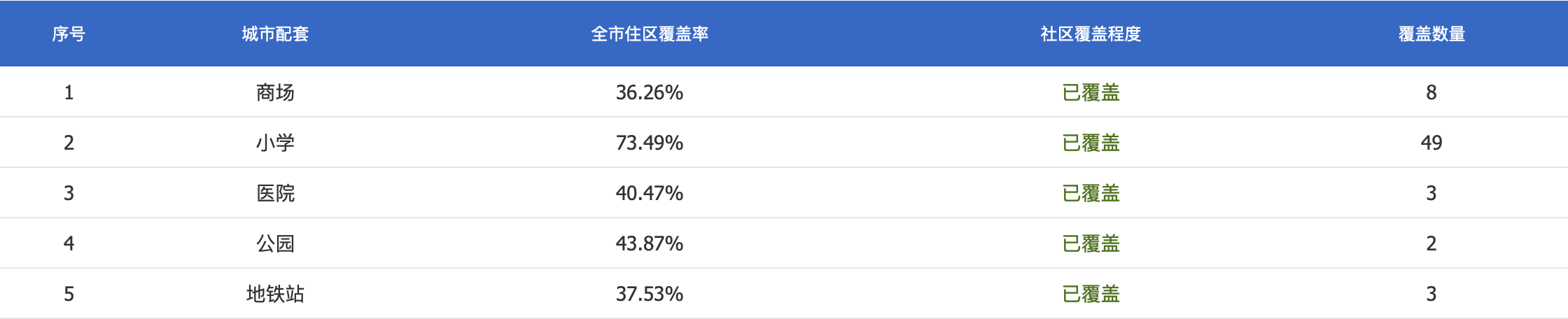Select the 已覆盖 status for 医院
This screenshot has width=1568, height=319.
pyautogui.click(x=1091, y=193)
